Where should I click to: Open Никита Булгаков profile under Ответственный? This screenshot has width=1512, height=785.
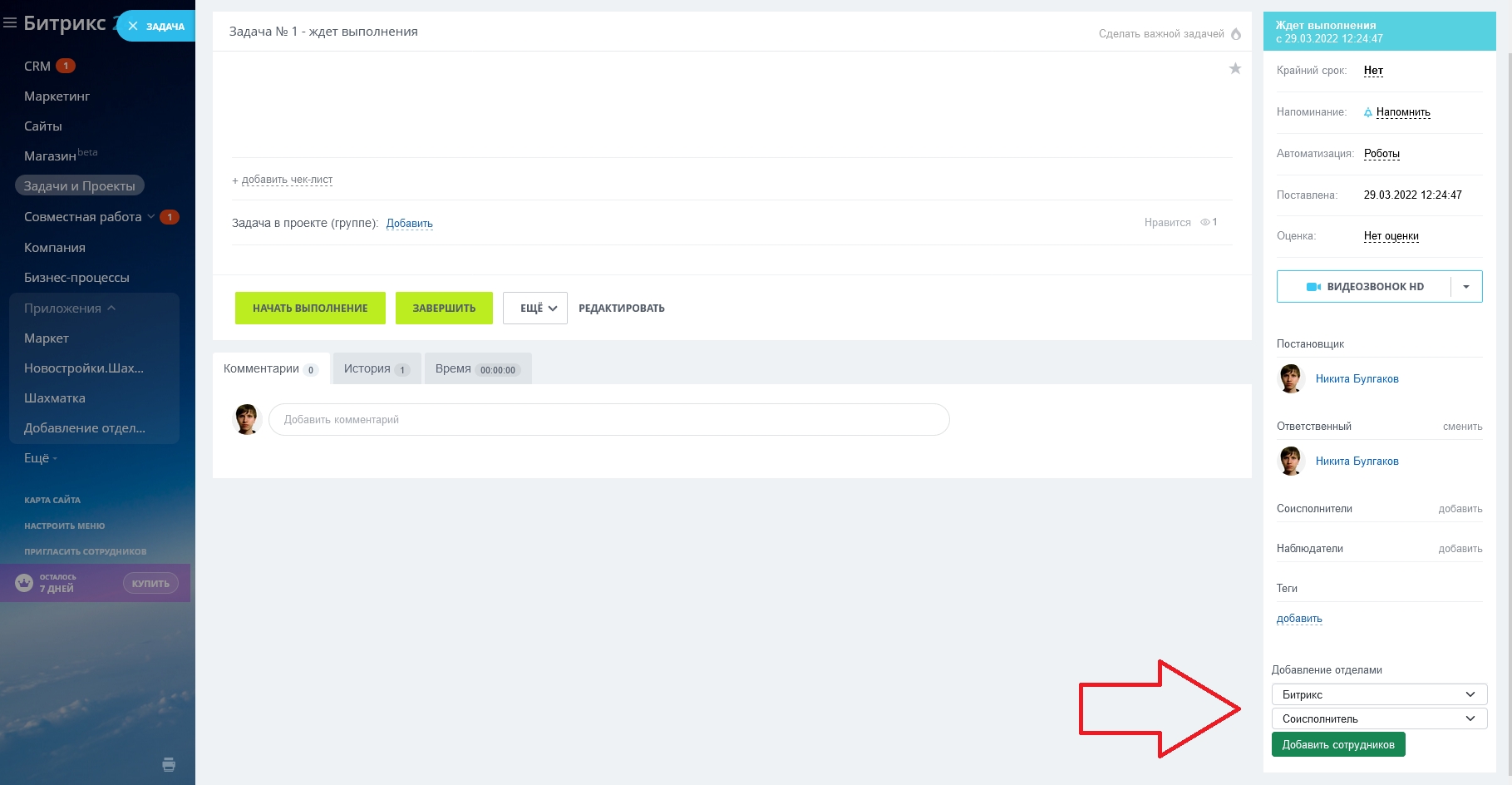(x=1357, y=461)
